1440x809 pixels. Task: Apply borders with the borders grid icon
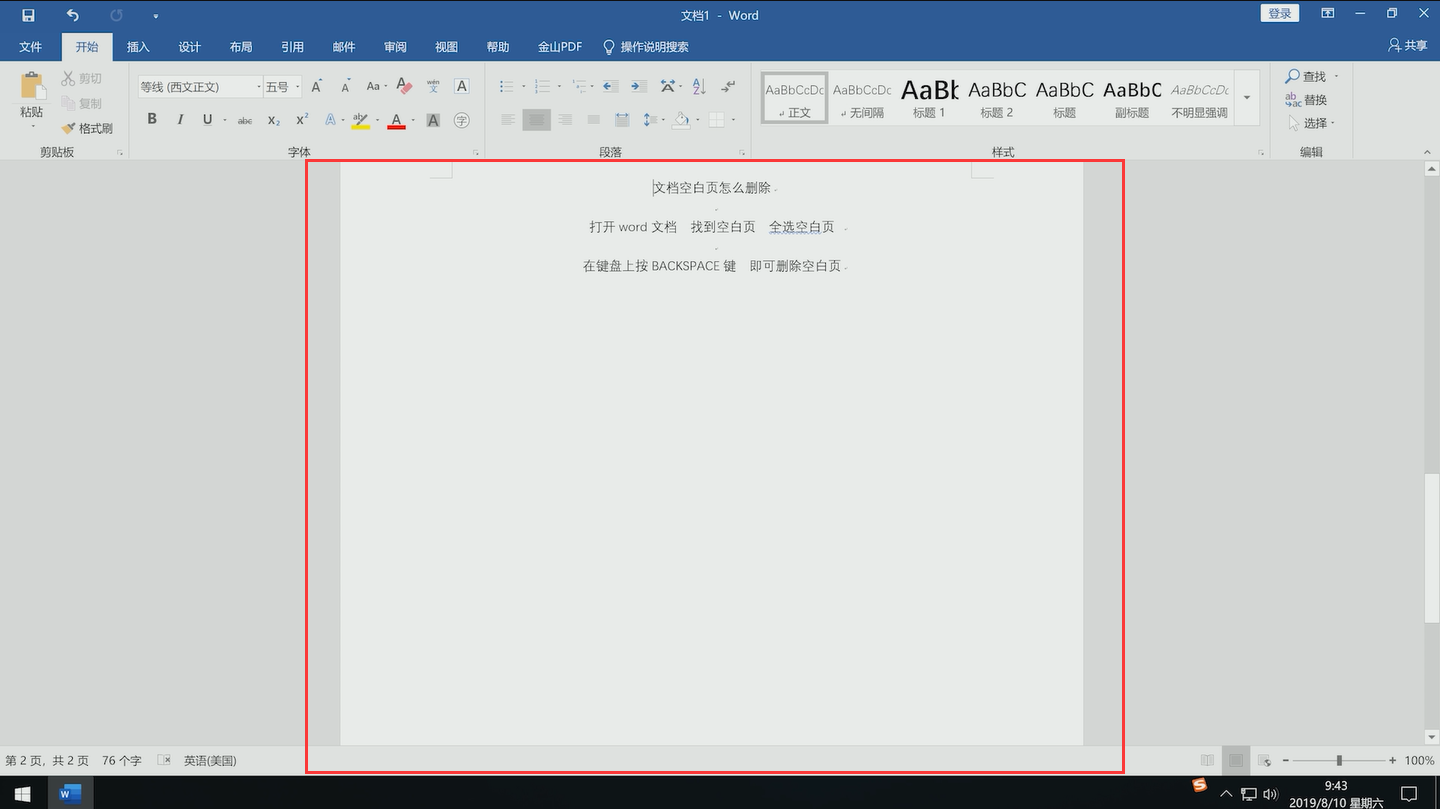716,120
